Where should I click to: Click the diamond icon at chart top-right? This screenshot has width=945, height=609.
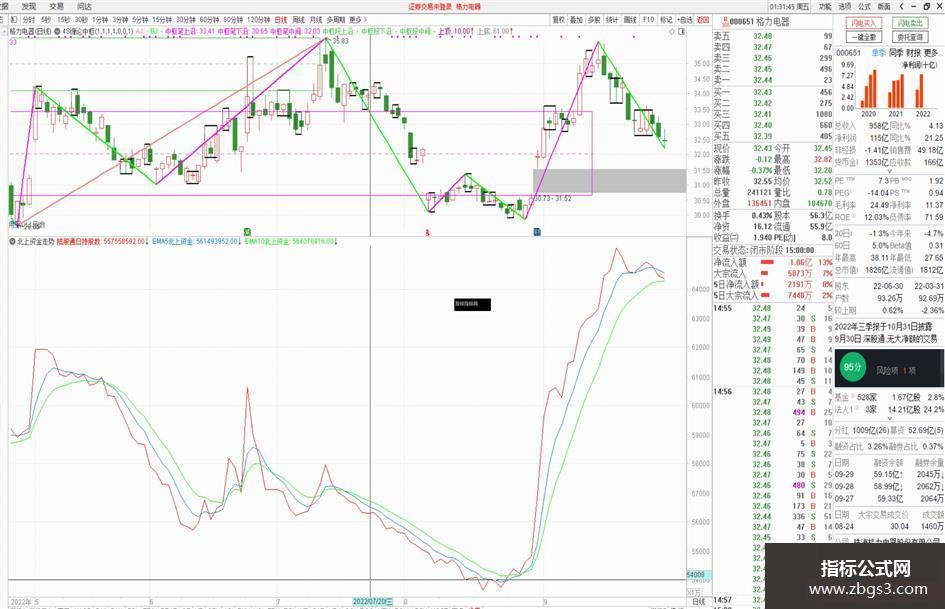pos(672,31)
